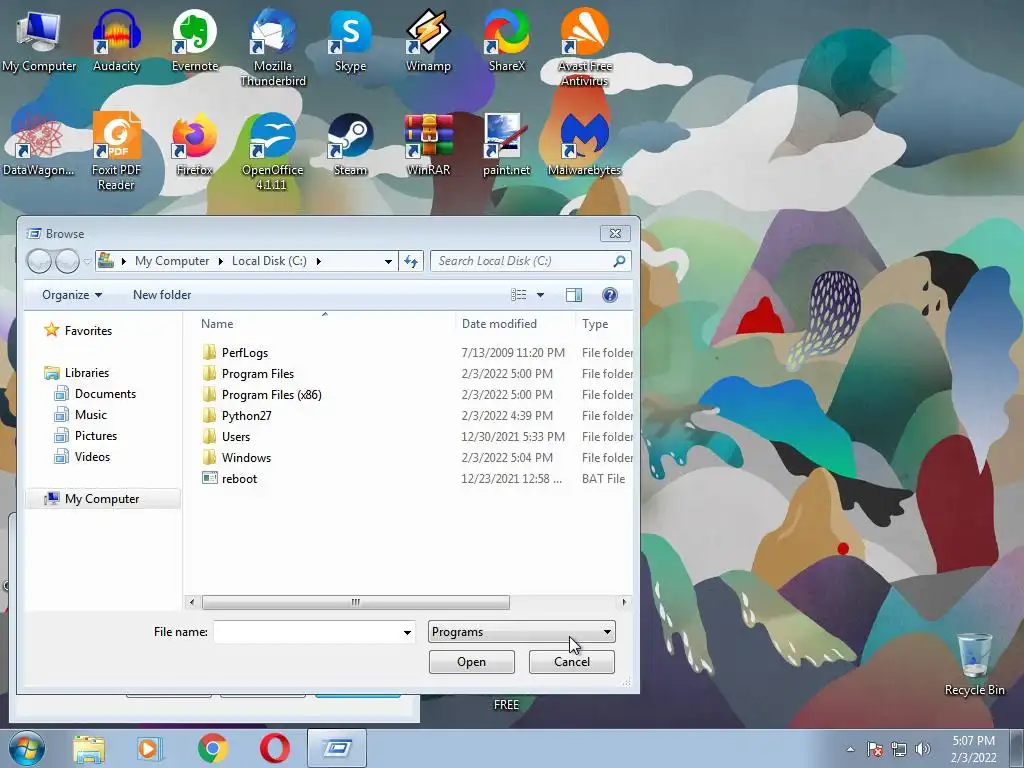The image size is (1024, 768).
Task: Open Windows Explorer from the taskbar
Action: tap(88, 748)
